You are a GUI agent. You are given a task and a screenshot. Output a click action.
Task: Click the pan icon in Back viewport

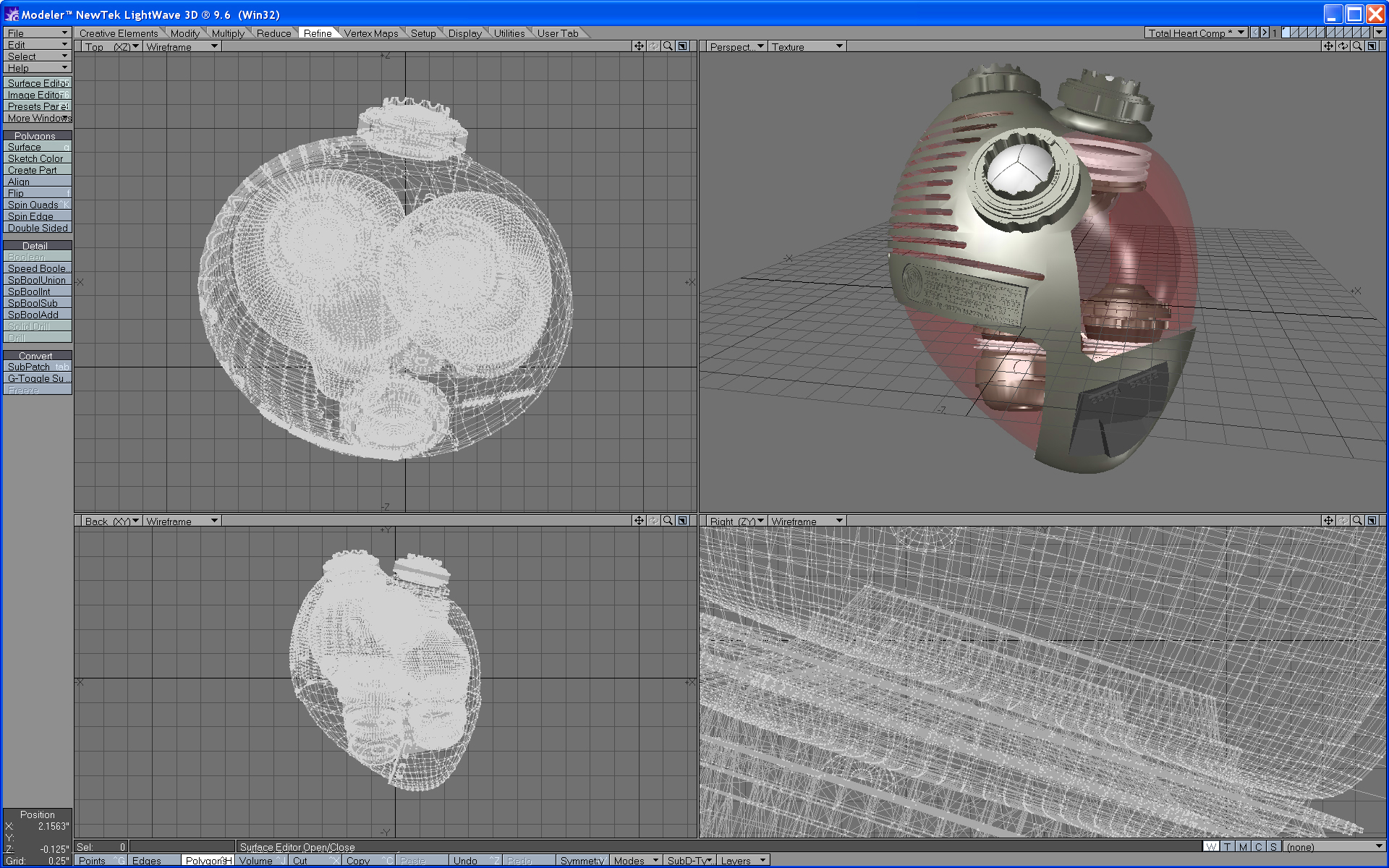pyautogui.click(x=639, y=521)
